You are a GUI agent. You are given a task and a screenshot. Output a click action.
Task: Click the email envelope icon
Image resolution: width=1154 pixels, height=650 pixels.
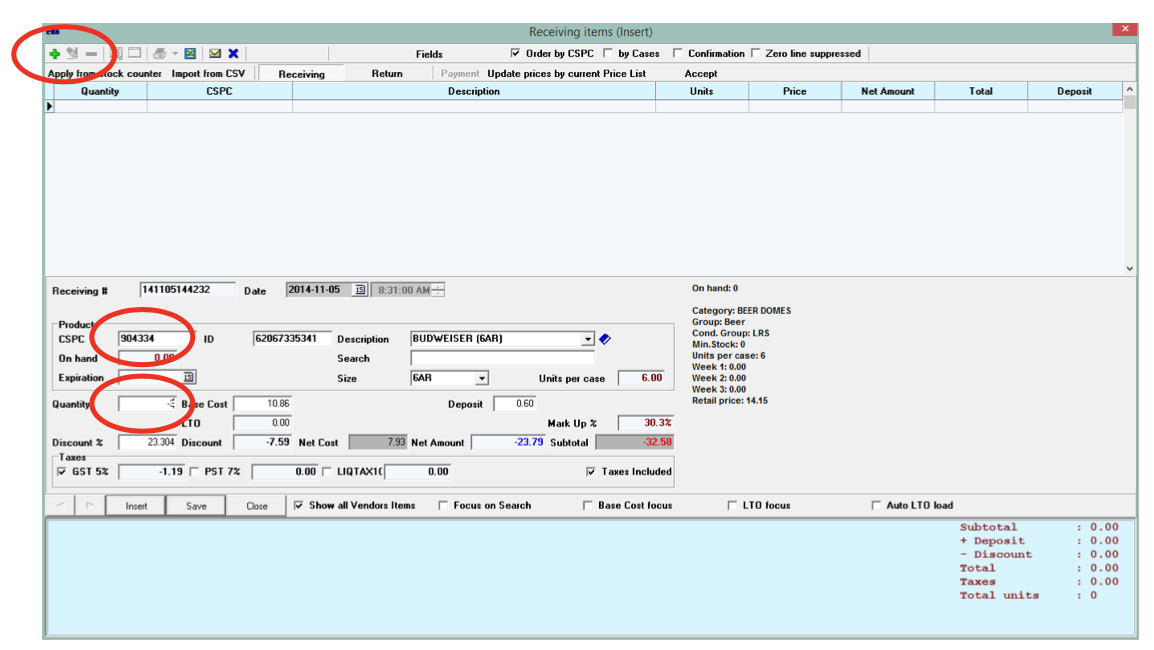click(x=215, y=53)
